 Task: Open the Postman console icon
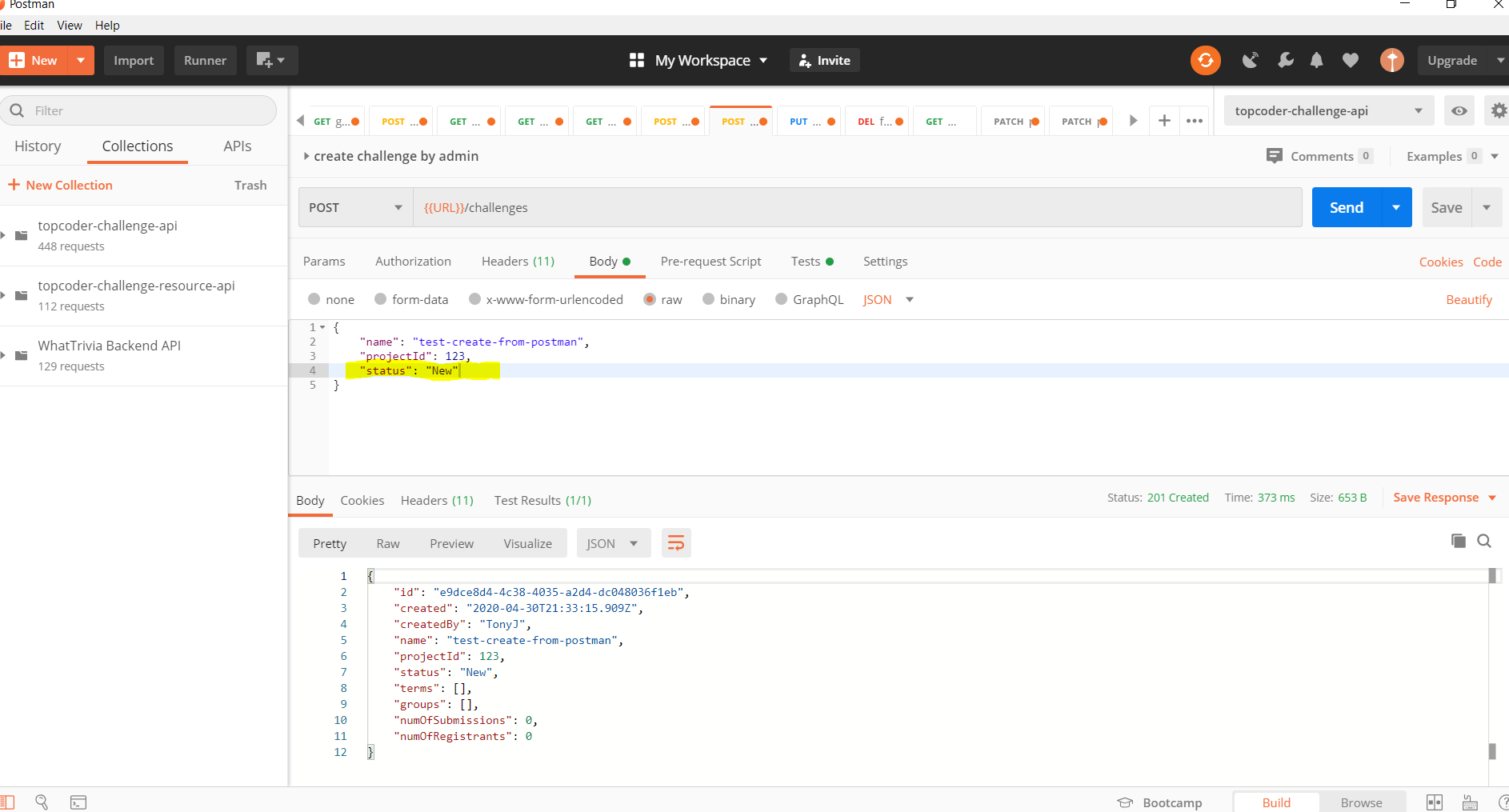pyautogui.click(x=78, y=802)
